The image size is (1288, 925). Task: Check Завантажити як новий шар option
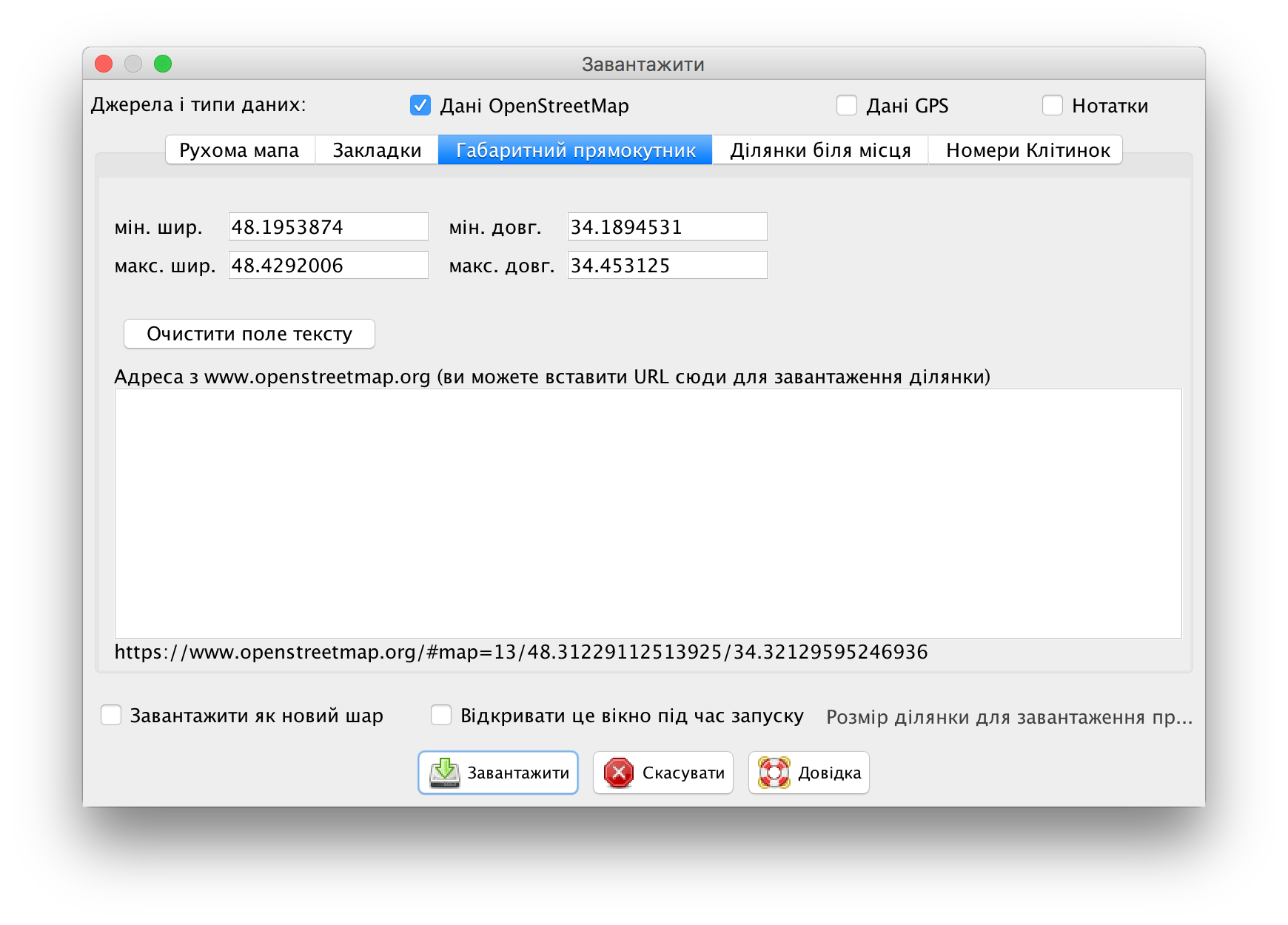pos(111,716)
